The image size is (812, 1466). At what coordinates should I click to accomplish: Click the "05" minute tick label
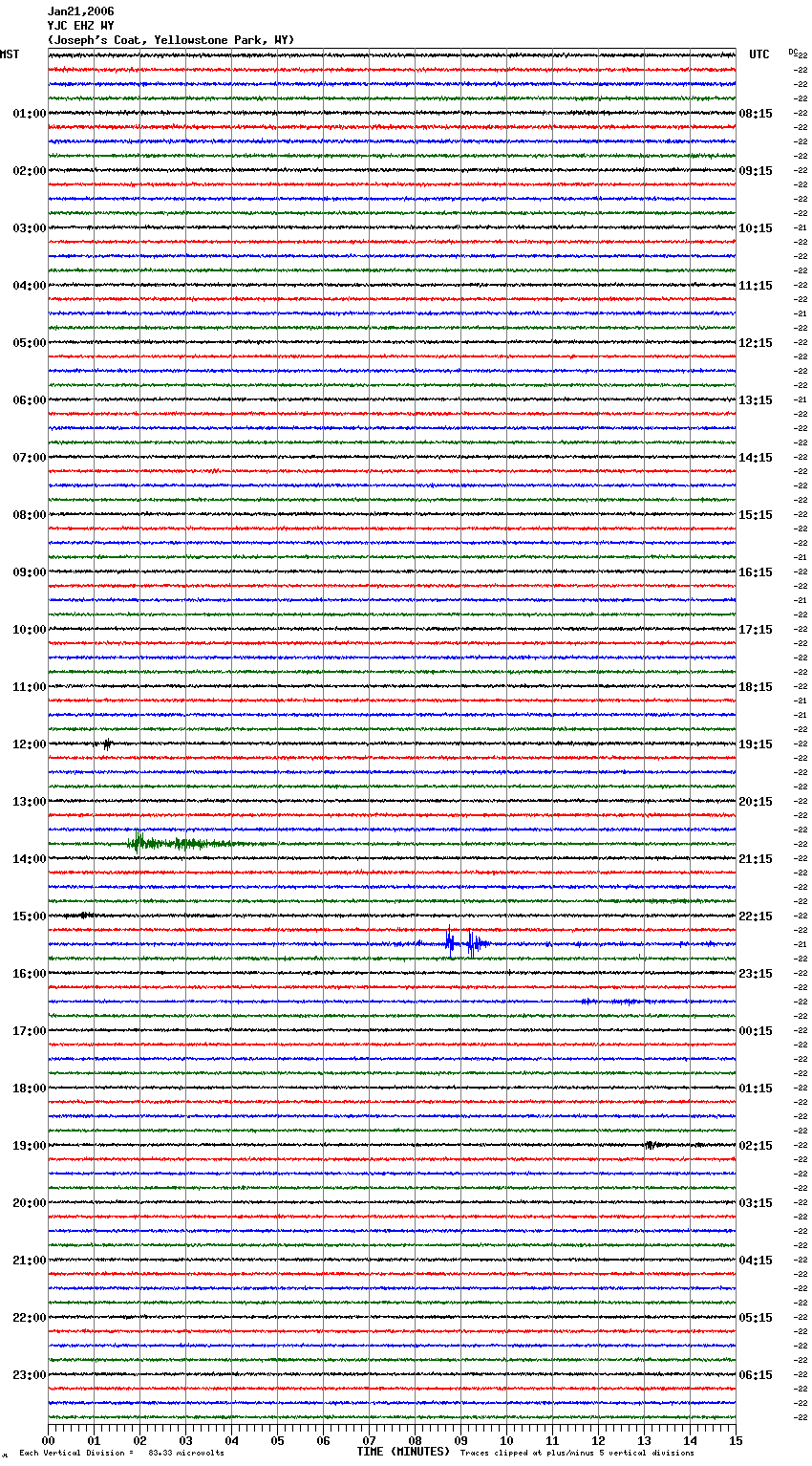click(x=277, y=1440)
